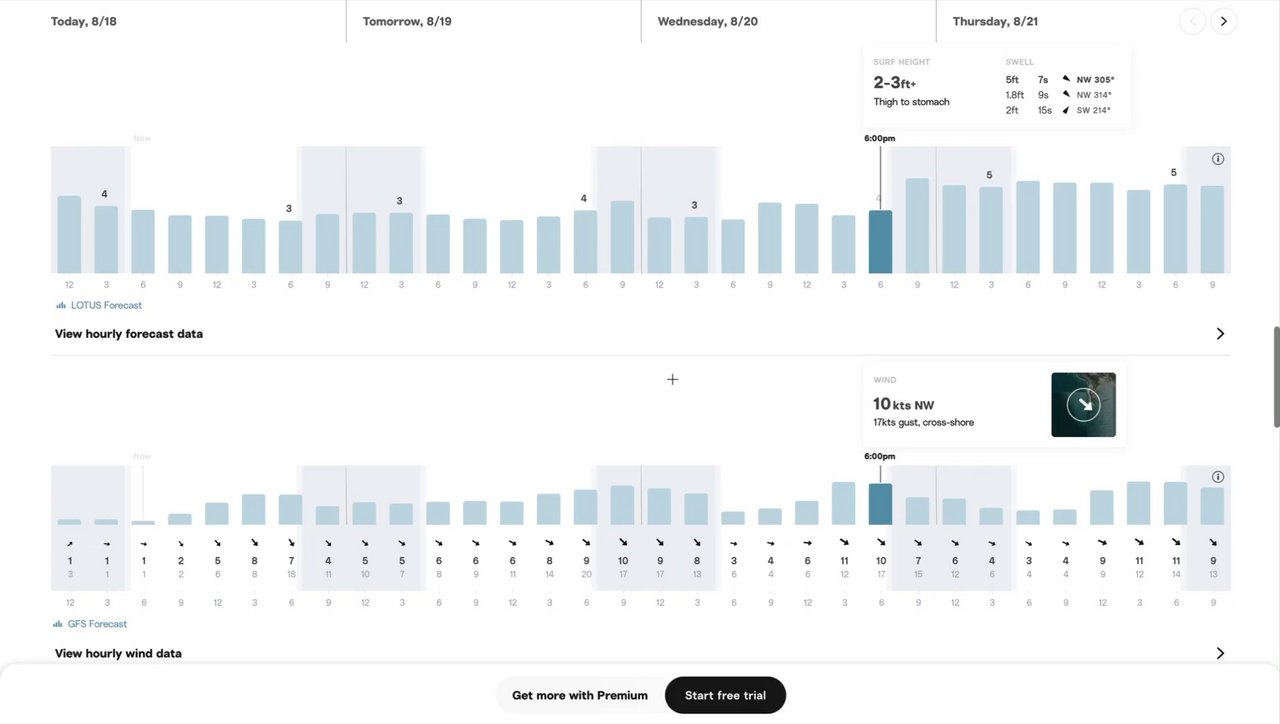This screenshot has height=724, width=1280.
Task: Start free trial button
Action: point(725,695)
